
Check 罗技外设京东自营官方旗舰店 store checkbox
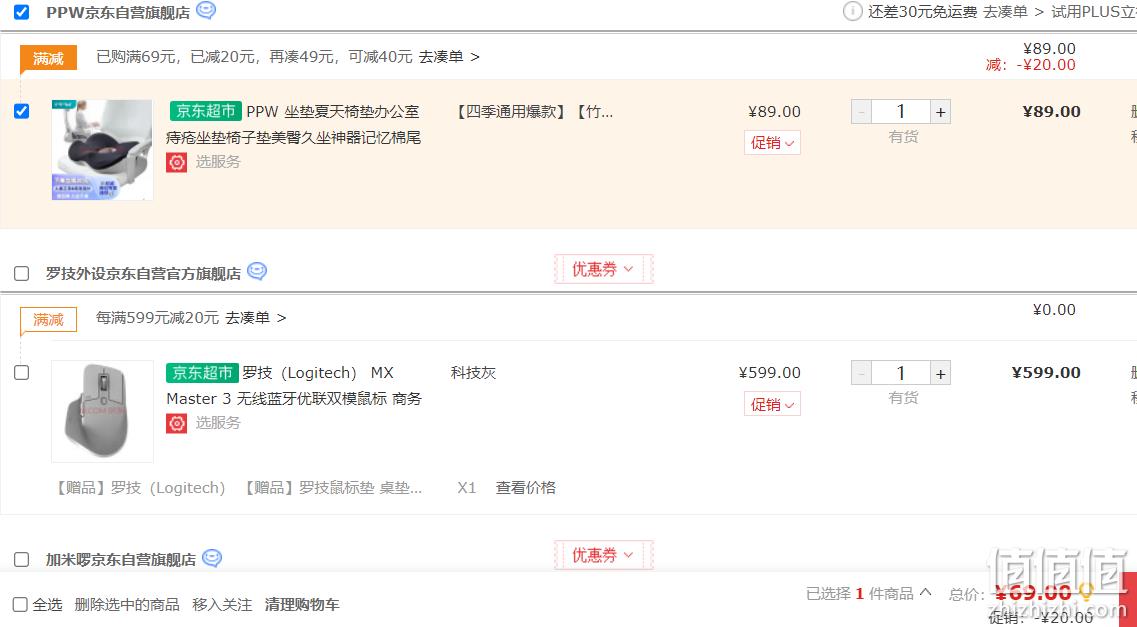point(22,273)
